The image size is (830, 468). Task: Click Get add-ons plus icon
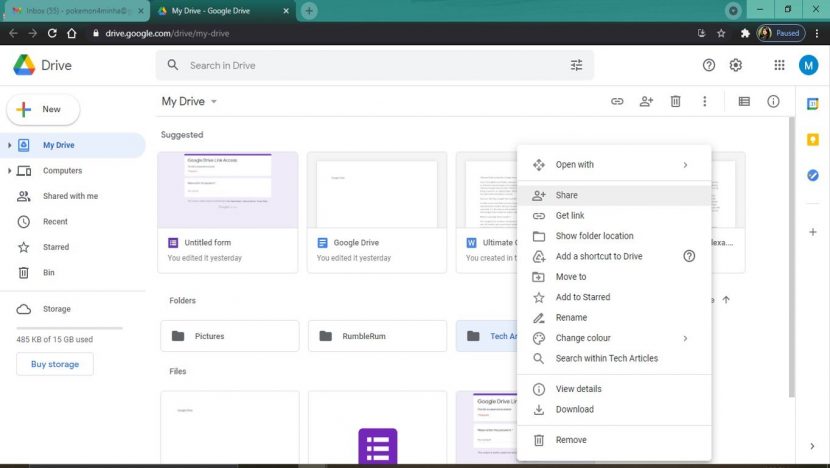813,232
